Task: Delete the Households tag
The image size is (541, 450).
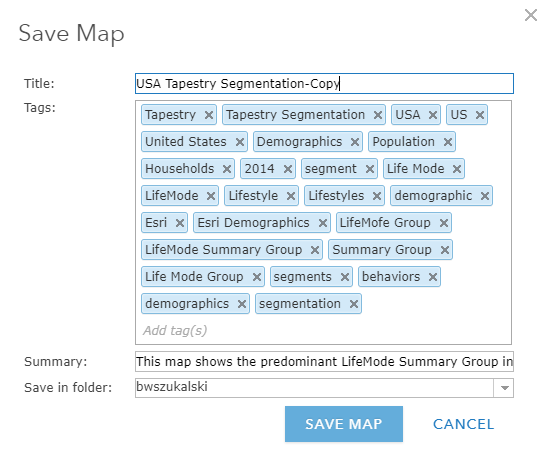Action: pos(227,169)
